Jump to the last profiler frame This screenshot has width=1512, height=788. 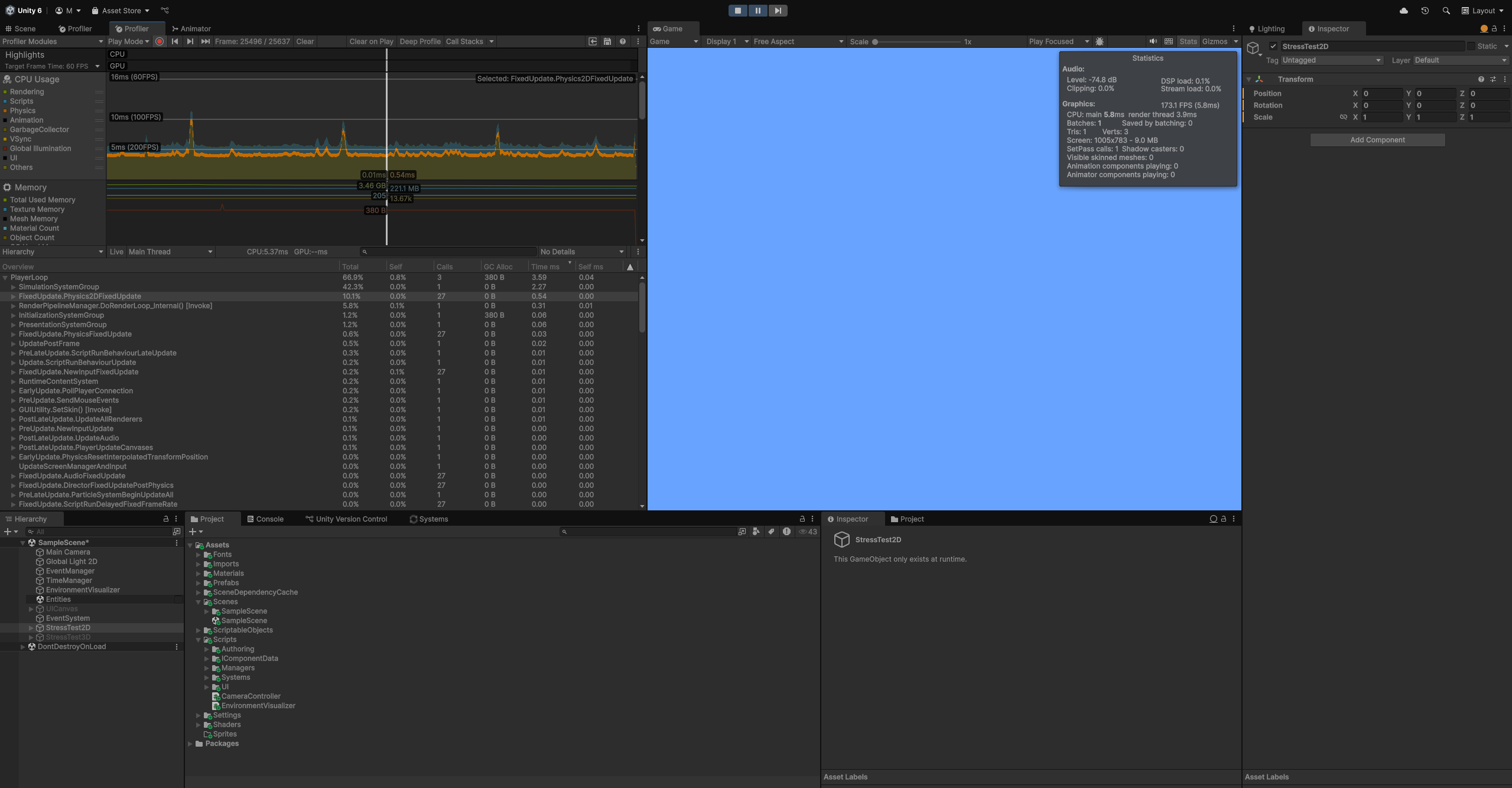[205, 41]
